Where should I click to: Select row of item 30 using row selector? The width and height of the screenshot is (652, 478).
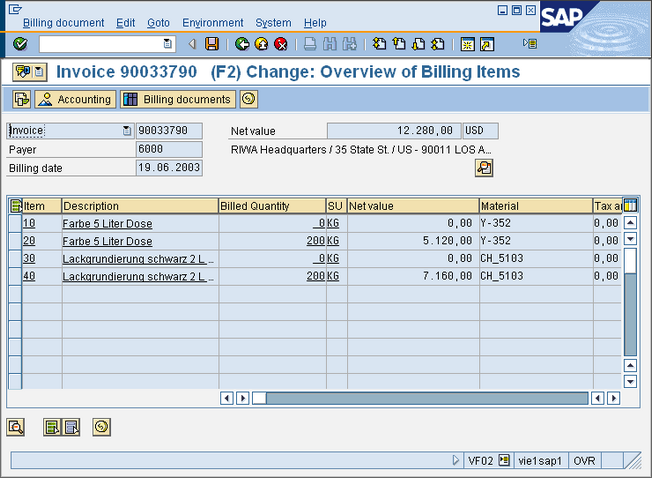point(14,258)
